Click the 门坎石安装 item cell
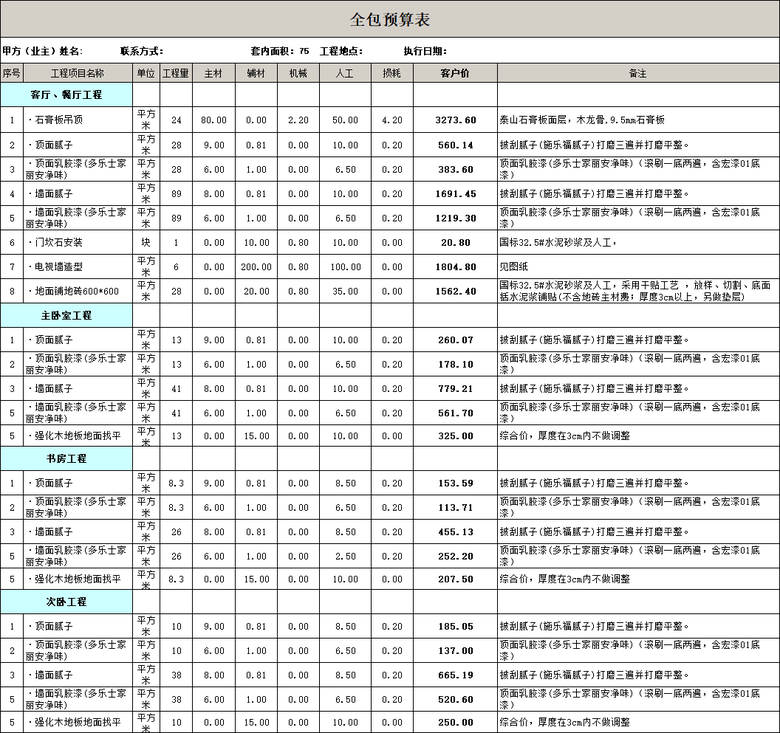This screenshot has height=733, width=780. (x=78, y=243)
